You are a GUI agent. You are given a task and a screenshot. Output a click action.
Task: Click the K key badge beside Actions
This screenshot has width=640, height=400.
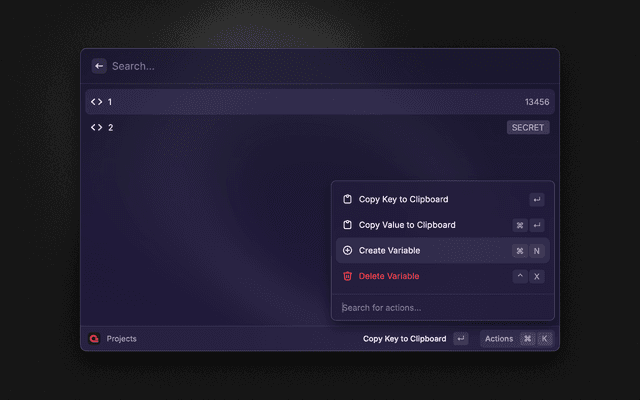tap(545, 339)
